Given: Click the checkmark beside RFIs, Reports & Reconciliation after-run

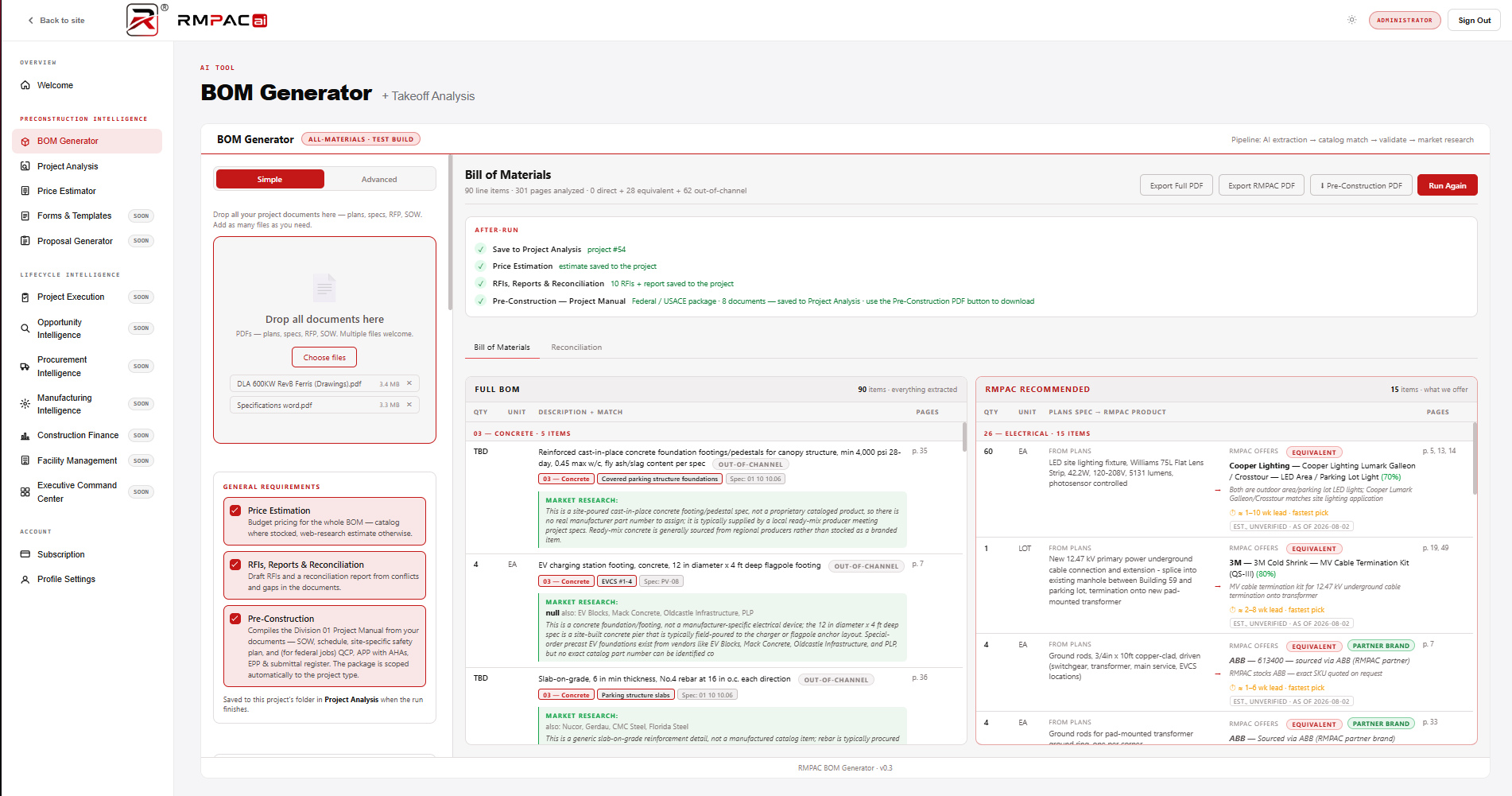Looking at the screenshot, I should point(481,284).
